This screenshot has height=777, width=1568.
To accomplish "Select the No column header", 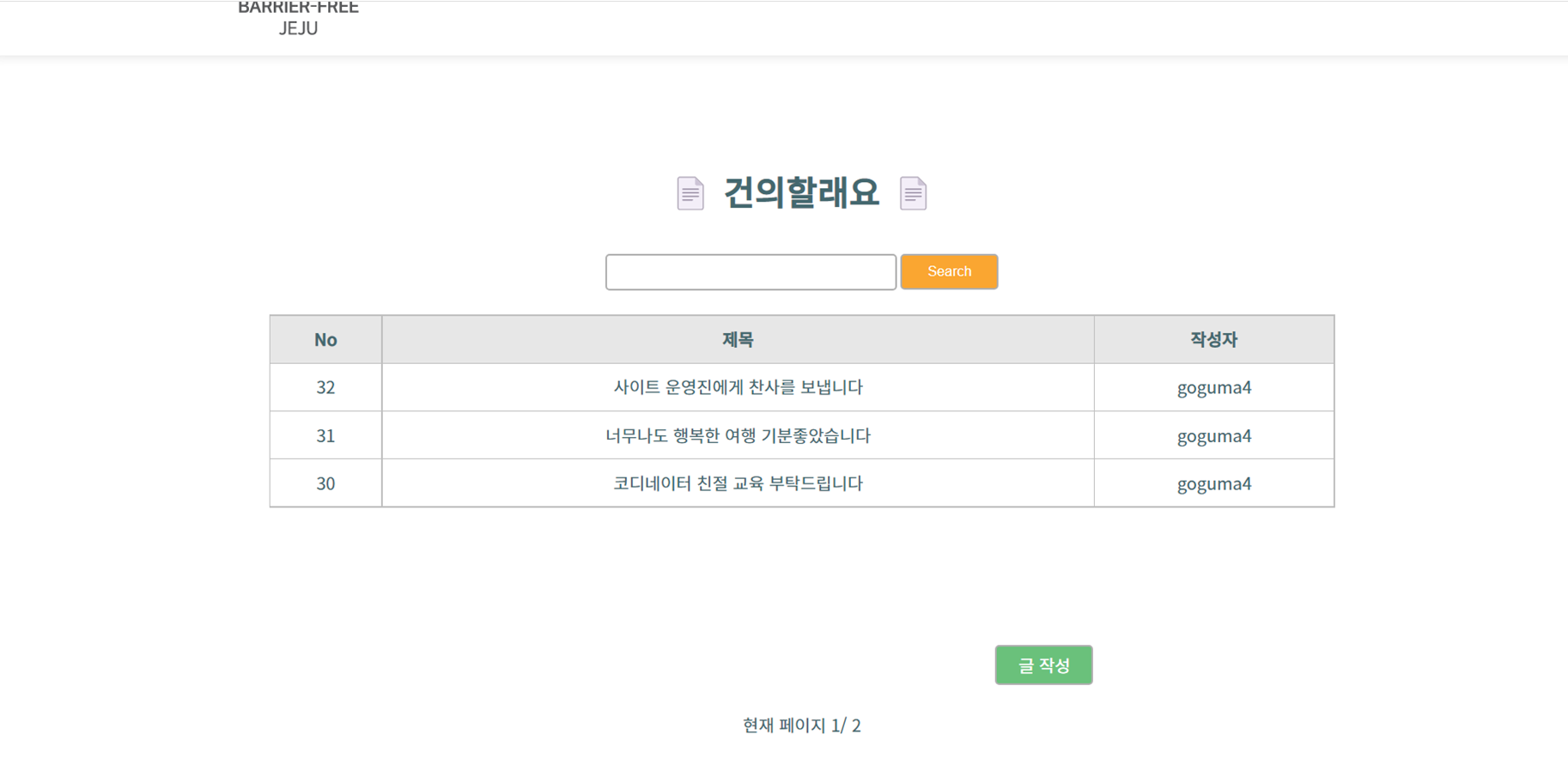I will coord(325,339).
